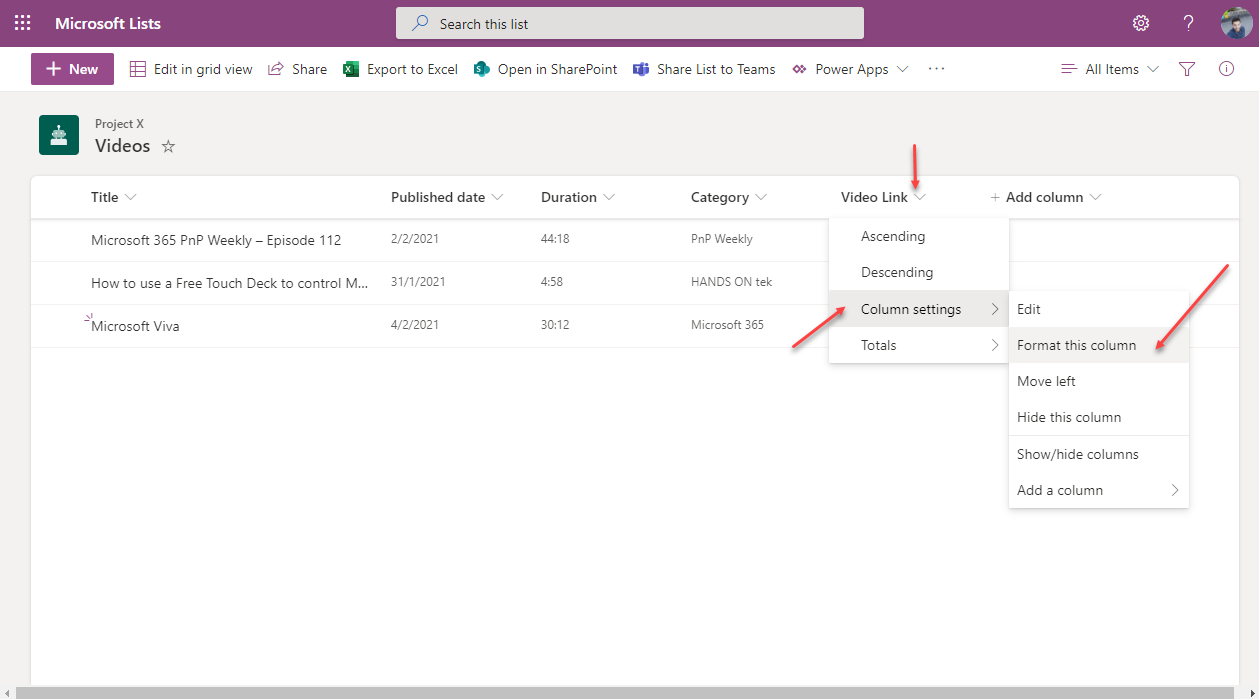Expand the All Items view dropdown
Viewport: 1259px width, 699px height.
(x=1110, y=69)
